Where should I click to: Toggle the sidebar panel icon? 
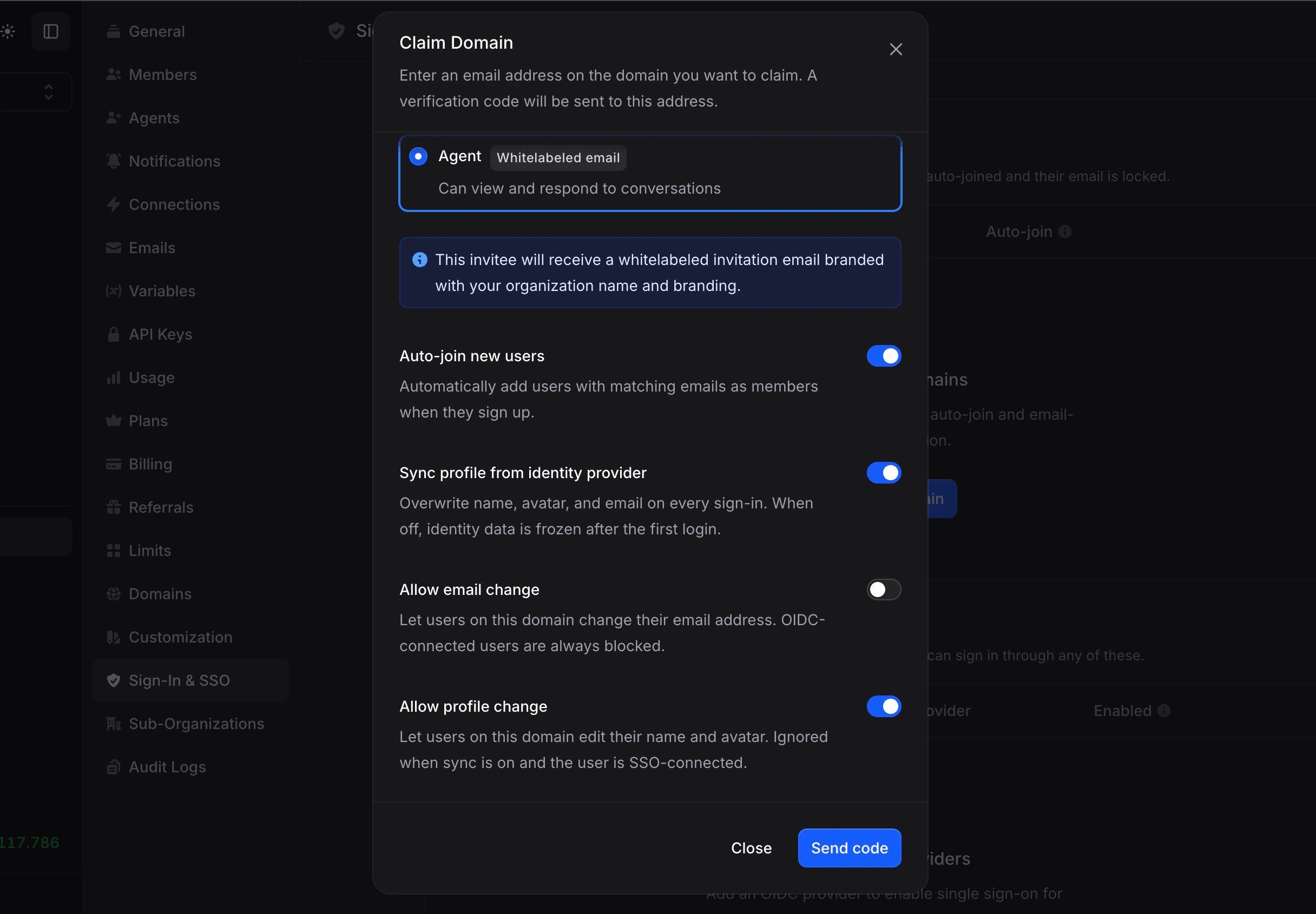tap(51, 31)
